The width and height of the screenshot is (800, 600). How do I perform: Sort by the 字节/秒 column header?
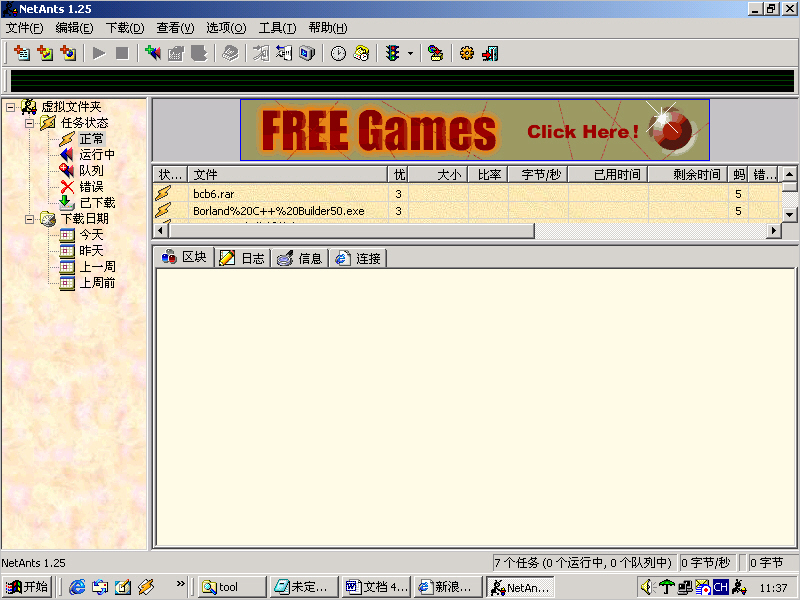pos(538,174)
